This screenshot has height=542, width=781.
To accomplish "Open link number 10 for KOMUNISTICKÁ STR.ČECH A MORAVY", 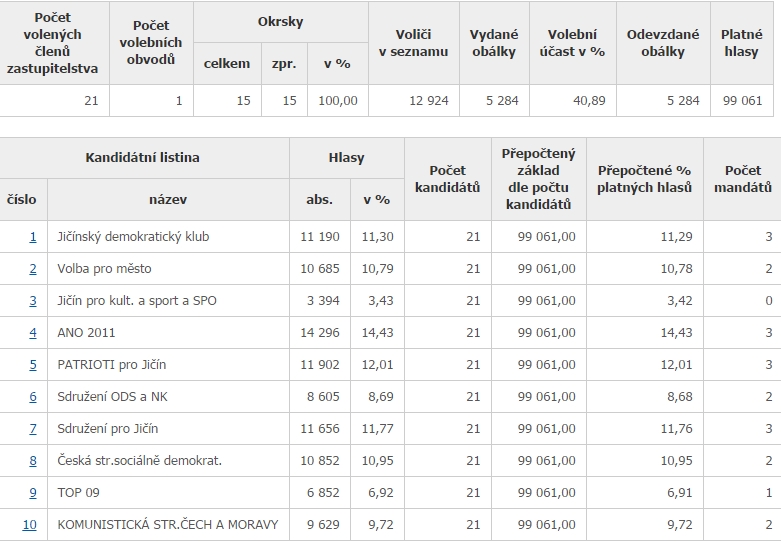I will pos(30,525).
